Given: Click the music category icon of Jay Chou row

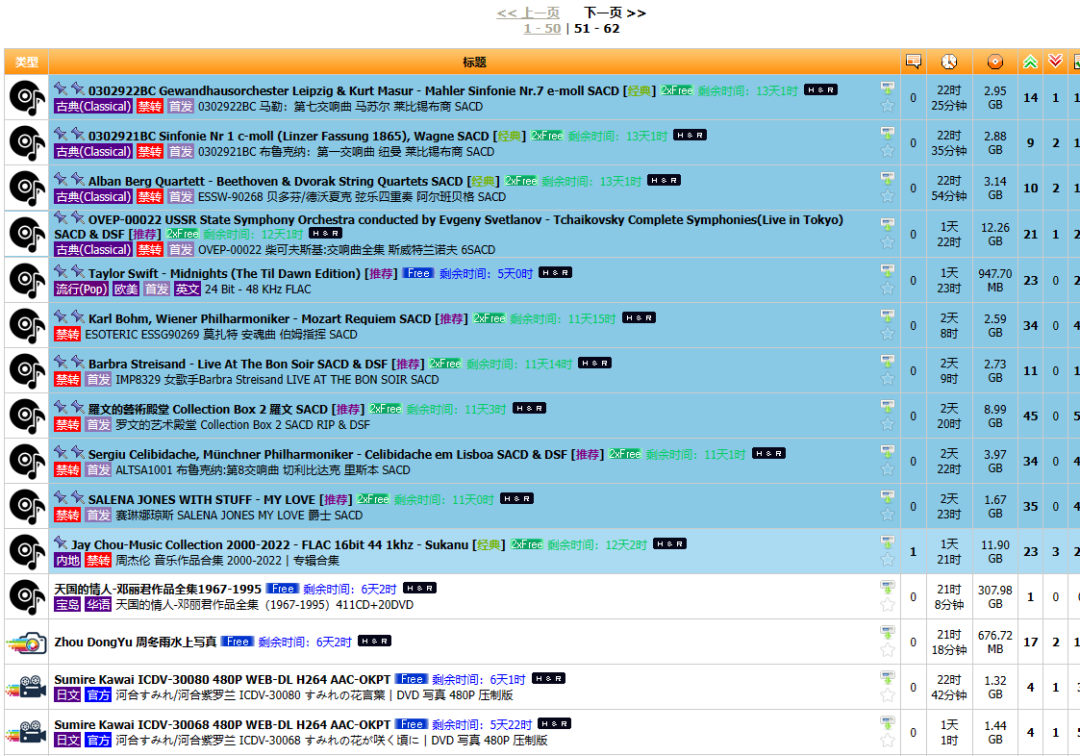Looking at the screenshot, I should coord(27,552).
